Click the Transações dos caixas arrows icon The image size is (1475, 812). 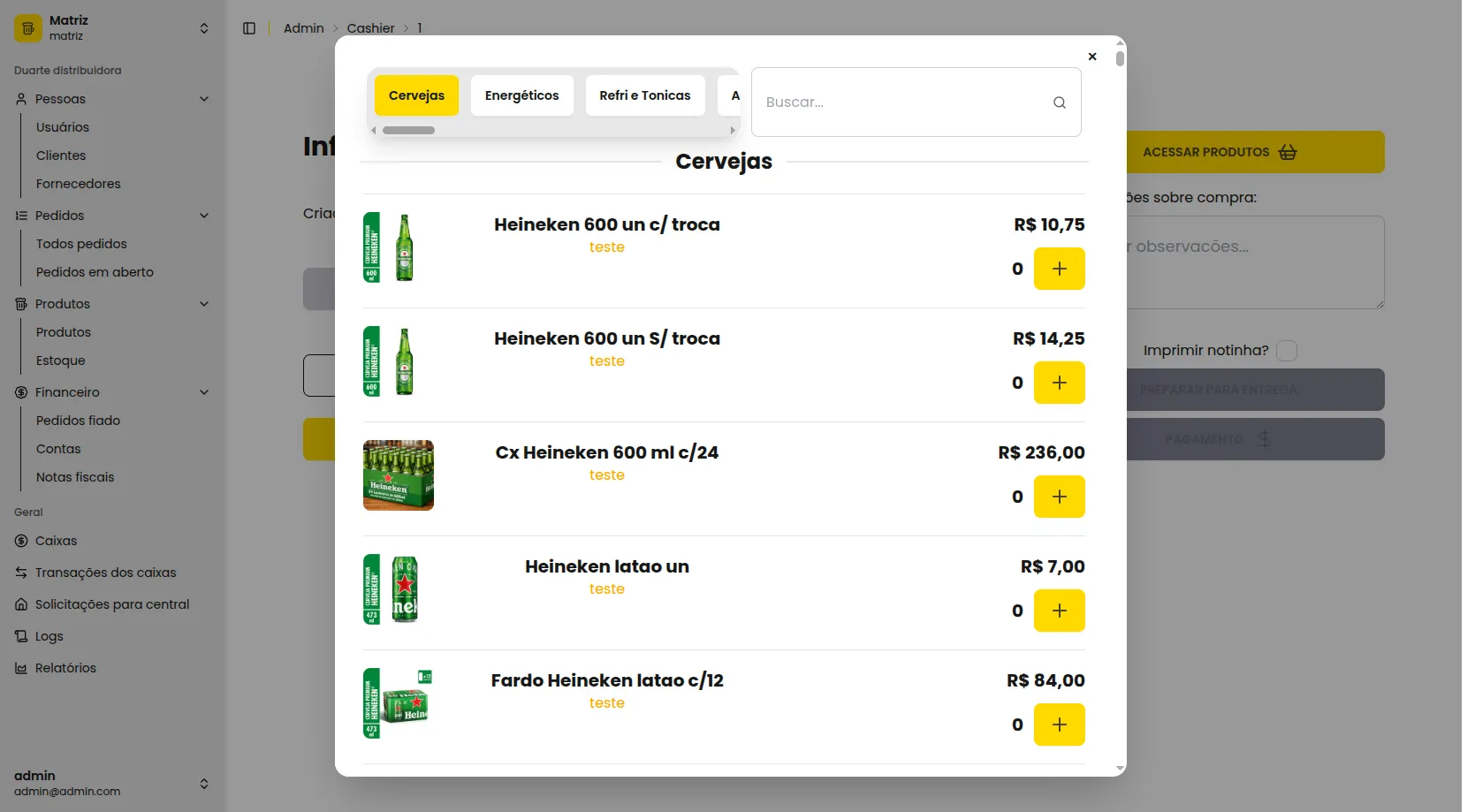pyautogui.click(x=21, y=573)
